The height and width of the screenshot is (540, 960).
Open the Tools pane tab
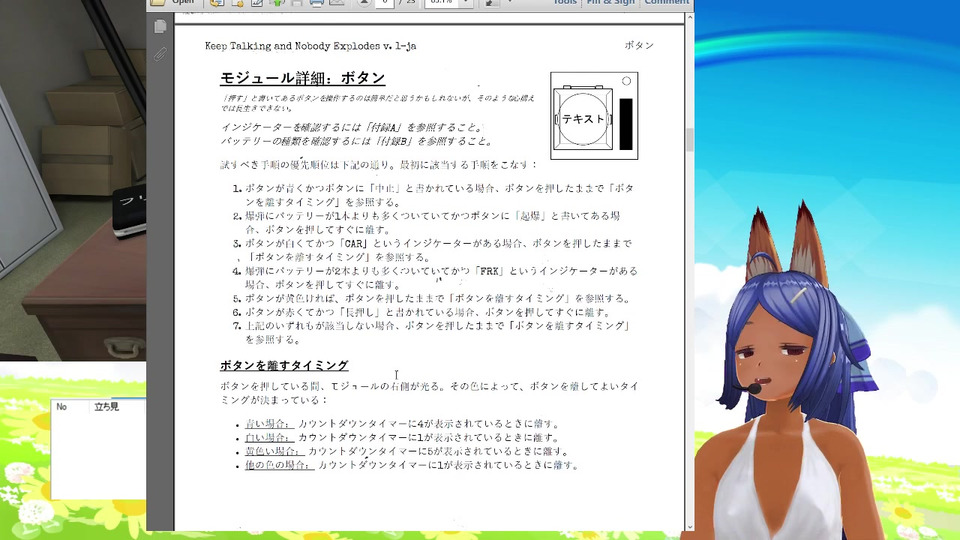click(x=564, y=2)
